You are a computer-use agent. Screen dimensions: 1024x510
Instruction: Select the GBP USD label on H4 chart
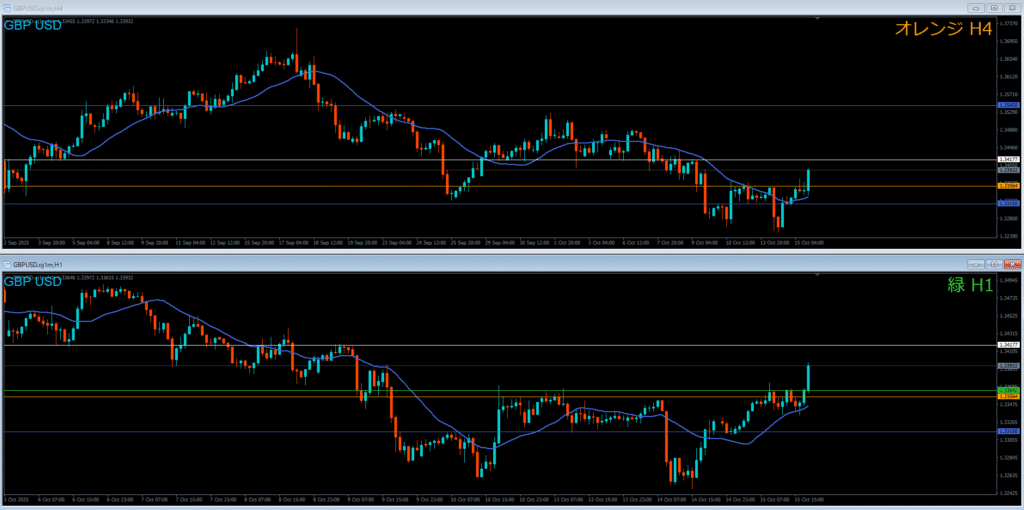(x=33, y=26)
